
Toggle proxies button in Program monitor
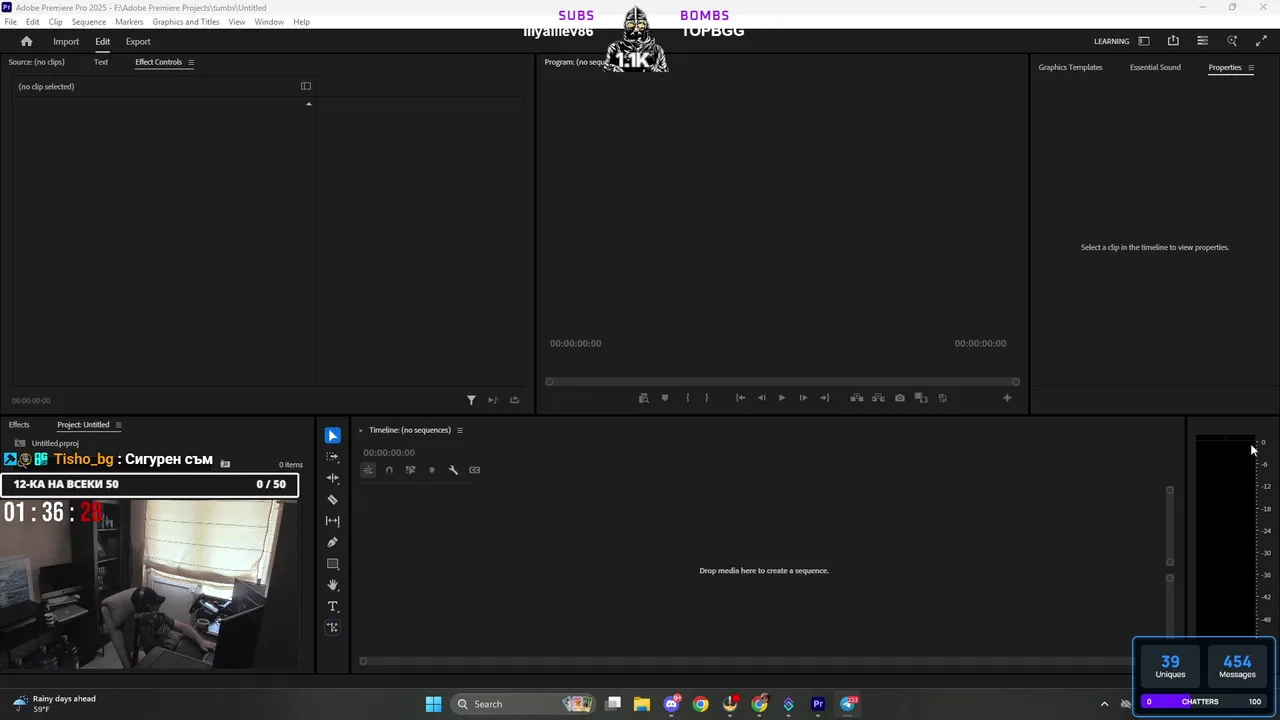pos(943,398)
